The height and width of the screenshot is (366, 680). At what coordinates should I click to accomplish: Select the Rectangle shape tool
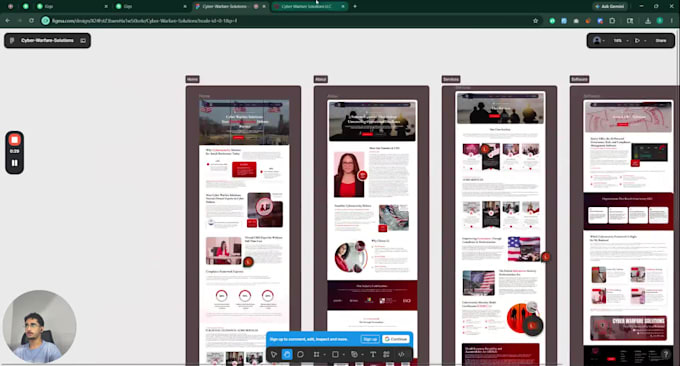pyautogui.click(x=335, y=354)
